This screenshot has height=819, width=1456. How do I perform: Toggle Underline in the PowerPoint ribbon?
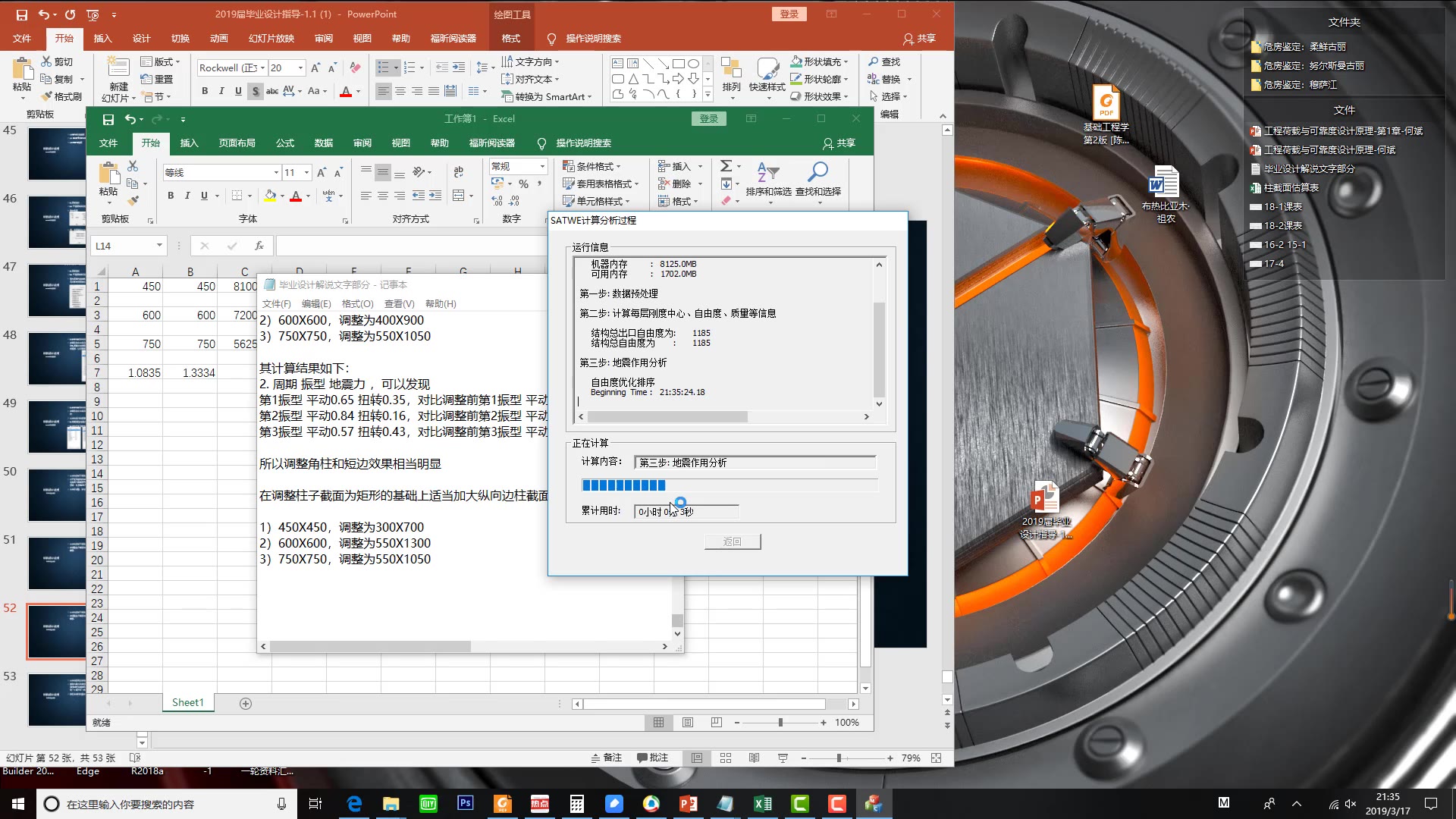[238, 91]
